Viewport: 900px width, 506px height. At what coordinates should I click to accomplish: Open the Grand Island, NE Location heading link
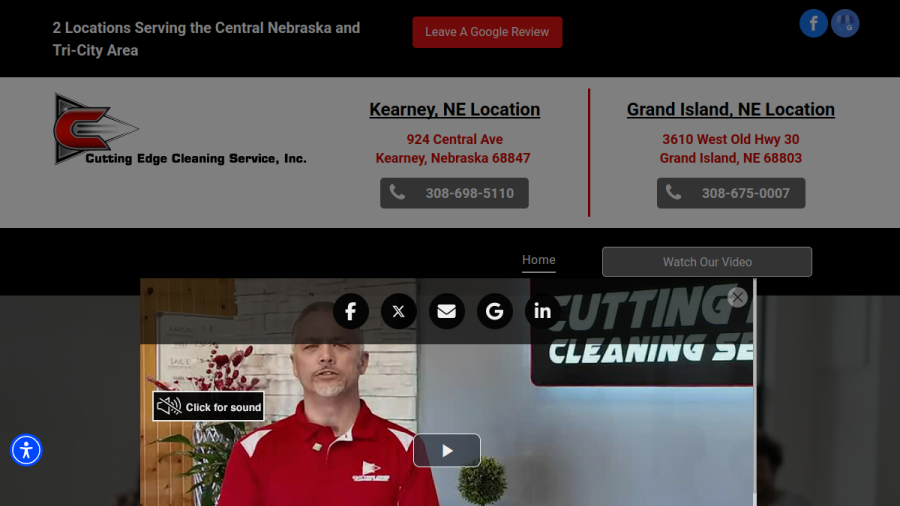(731, 110)
